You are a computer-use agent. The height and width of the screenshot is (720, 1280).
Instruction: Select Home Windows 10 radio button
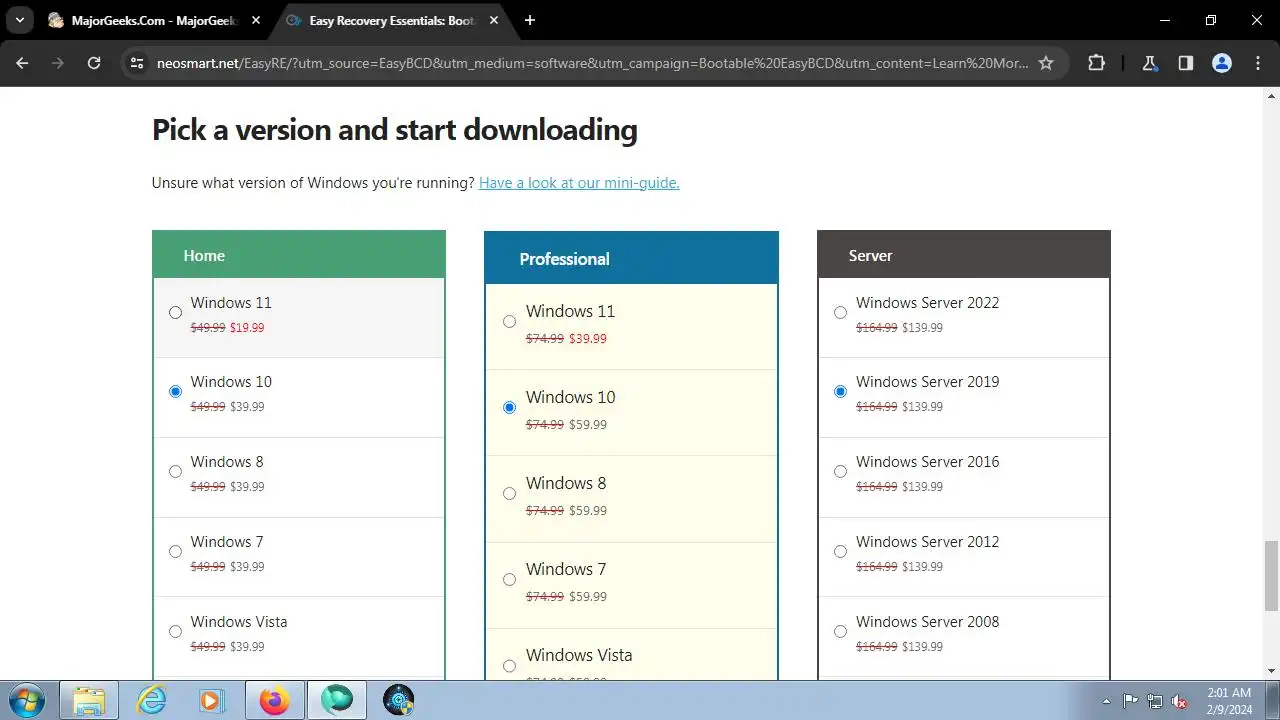[176, 391]
